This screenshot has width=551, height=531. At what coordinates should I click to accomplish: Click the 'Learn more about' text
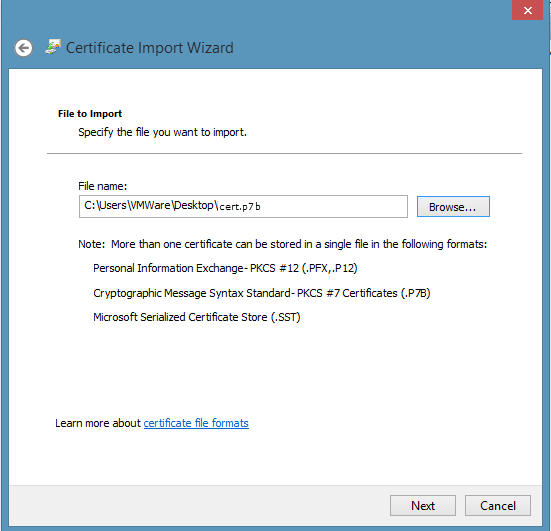pos(98,423)
